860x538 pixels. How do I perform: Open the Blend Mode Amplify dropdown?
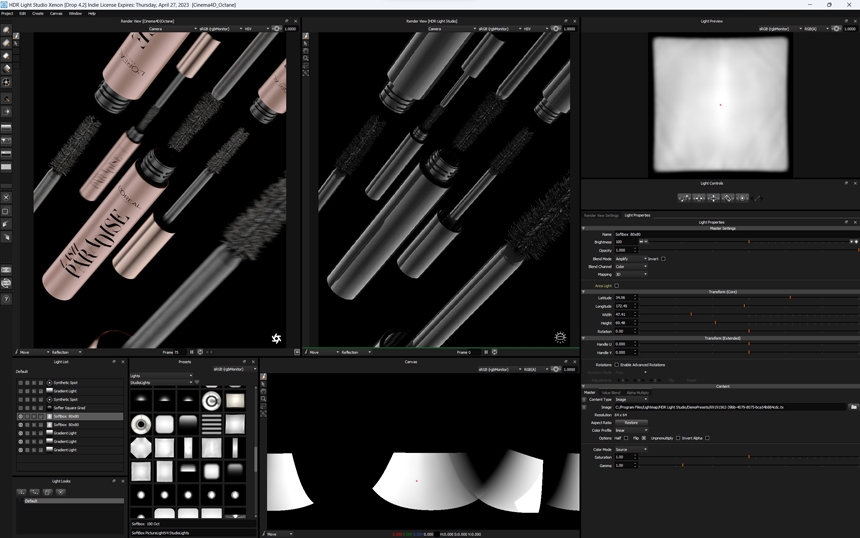[x=631, y=258]
